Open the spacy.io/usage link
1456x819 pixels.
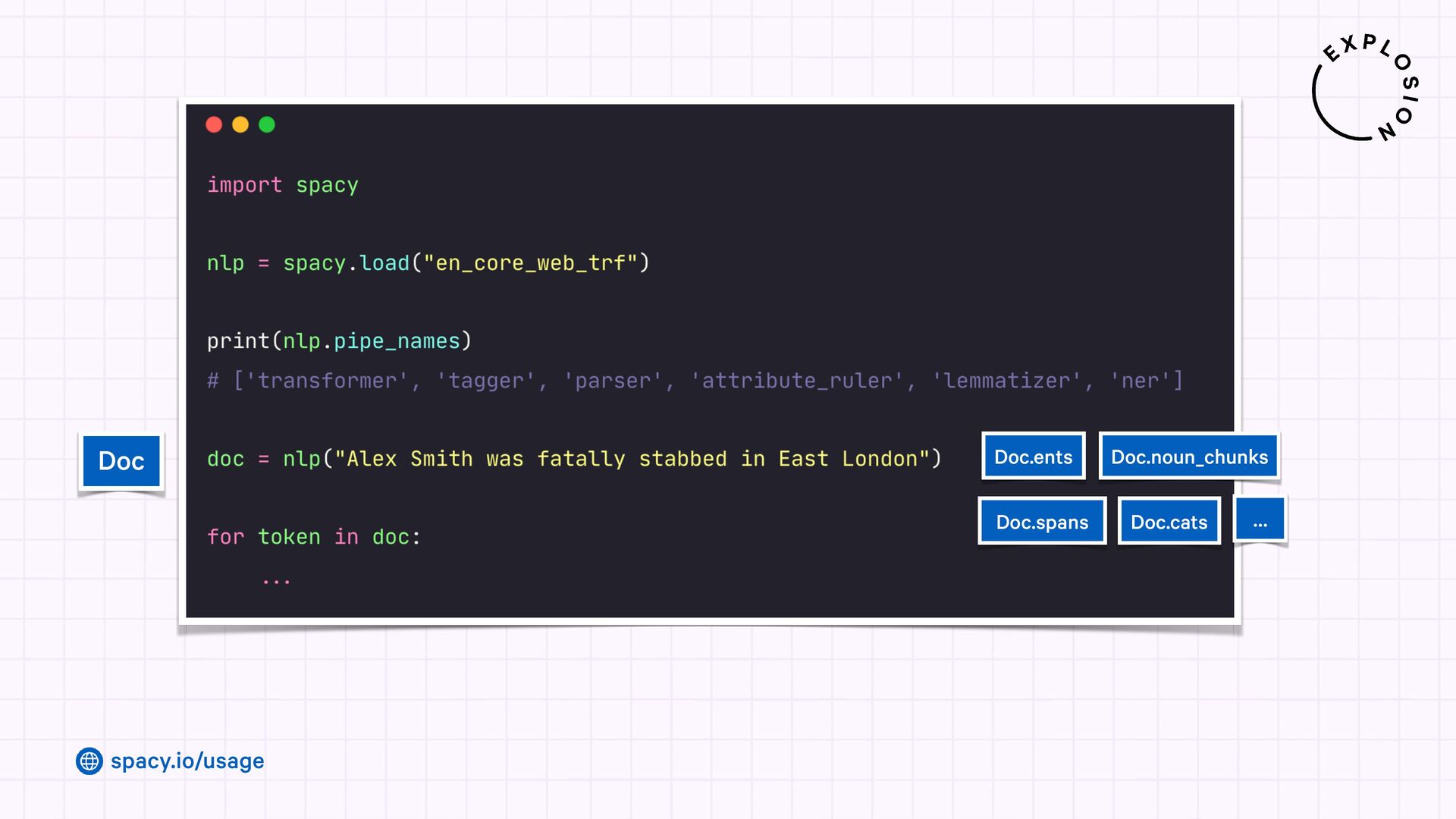pos(187,761)
